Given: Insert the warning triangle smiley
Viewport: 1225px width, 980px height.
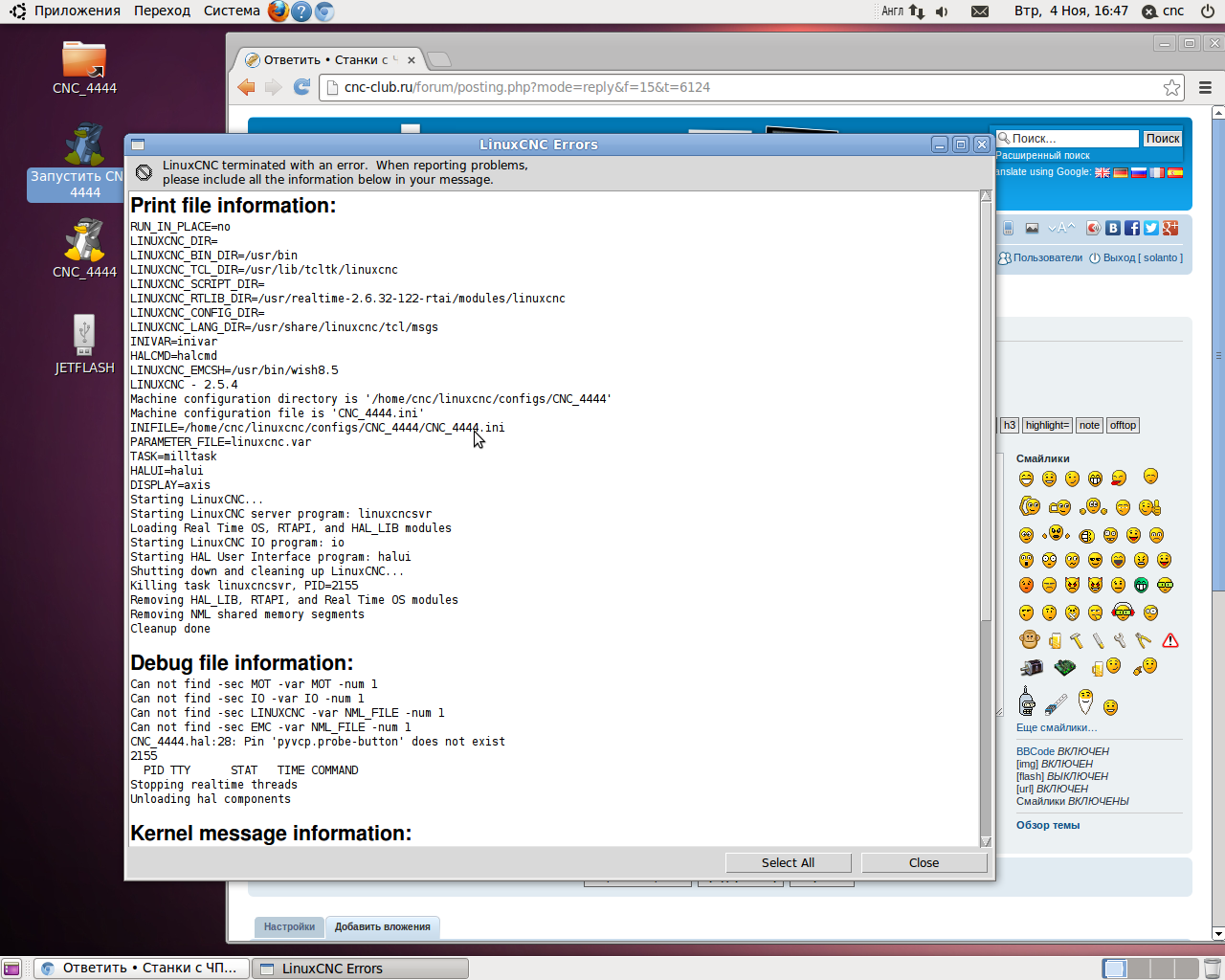Looking at the screenshot, I should pos(1170,640).
